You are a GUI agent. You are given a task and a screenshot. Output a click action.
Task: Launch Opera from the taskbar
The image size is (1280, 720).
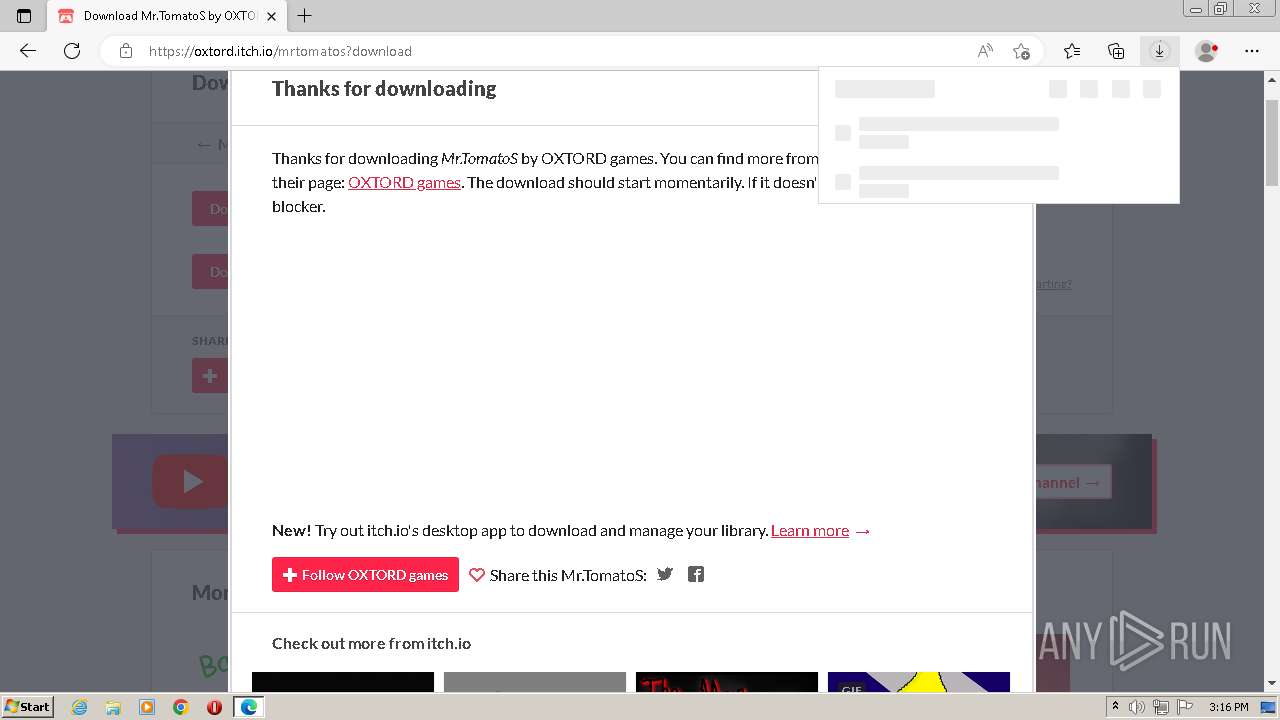(214, 707)
